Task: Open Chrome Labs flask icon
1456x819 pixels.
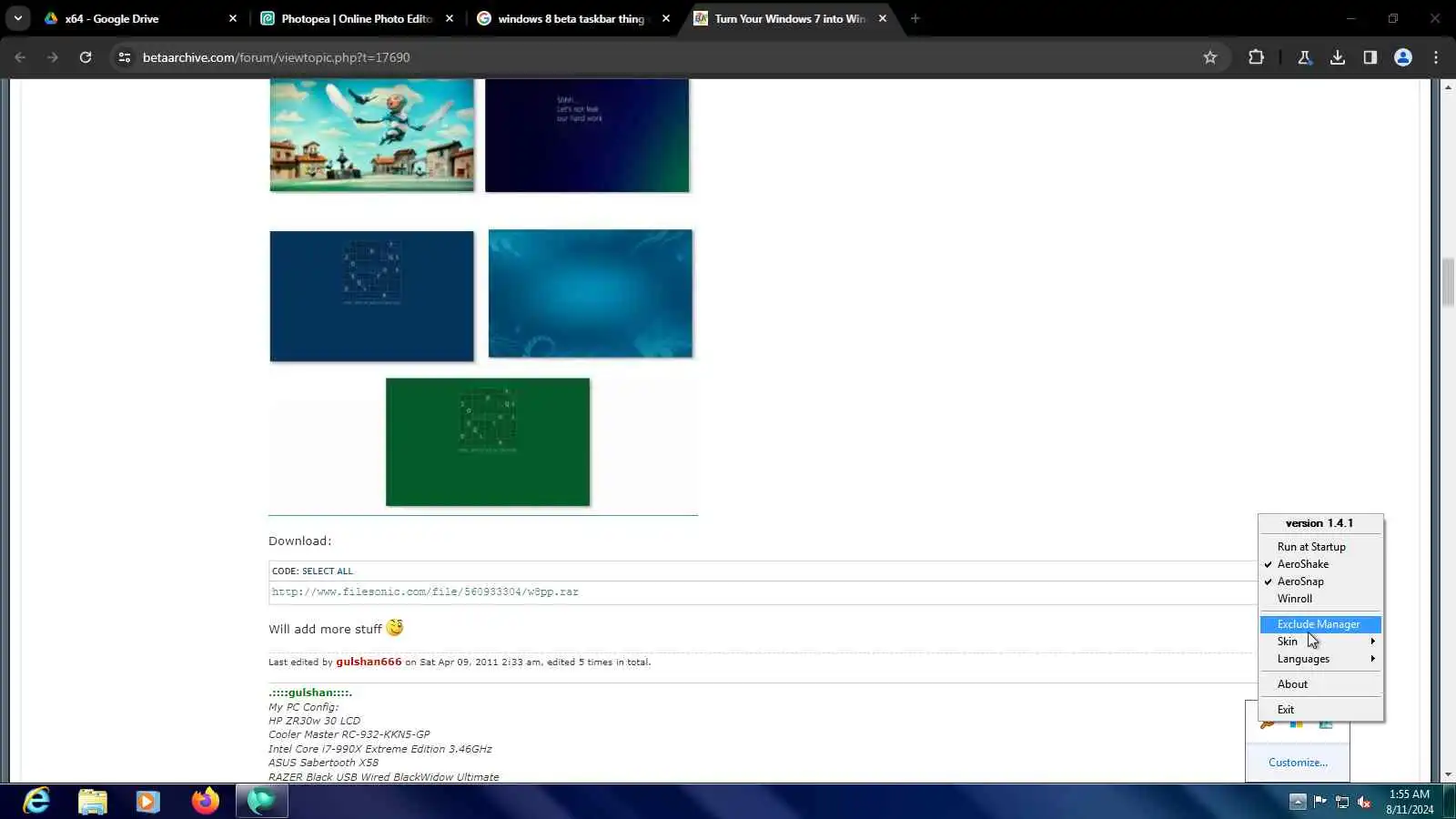Action: tap(1305, 57)
